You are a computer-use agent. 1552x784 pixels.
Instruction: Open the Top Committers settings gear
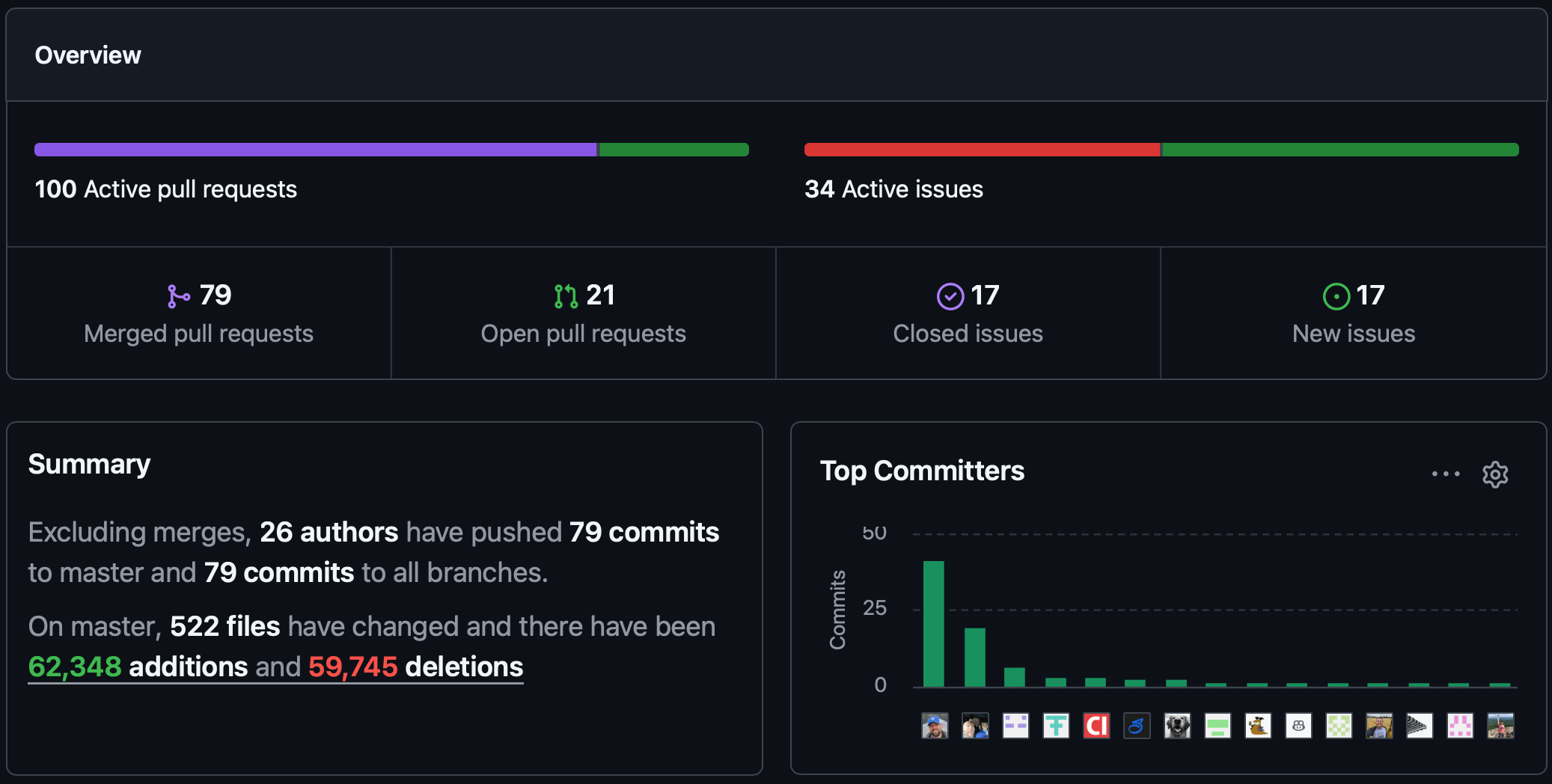[x=1494, y=474]
